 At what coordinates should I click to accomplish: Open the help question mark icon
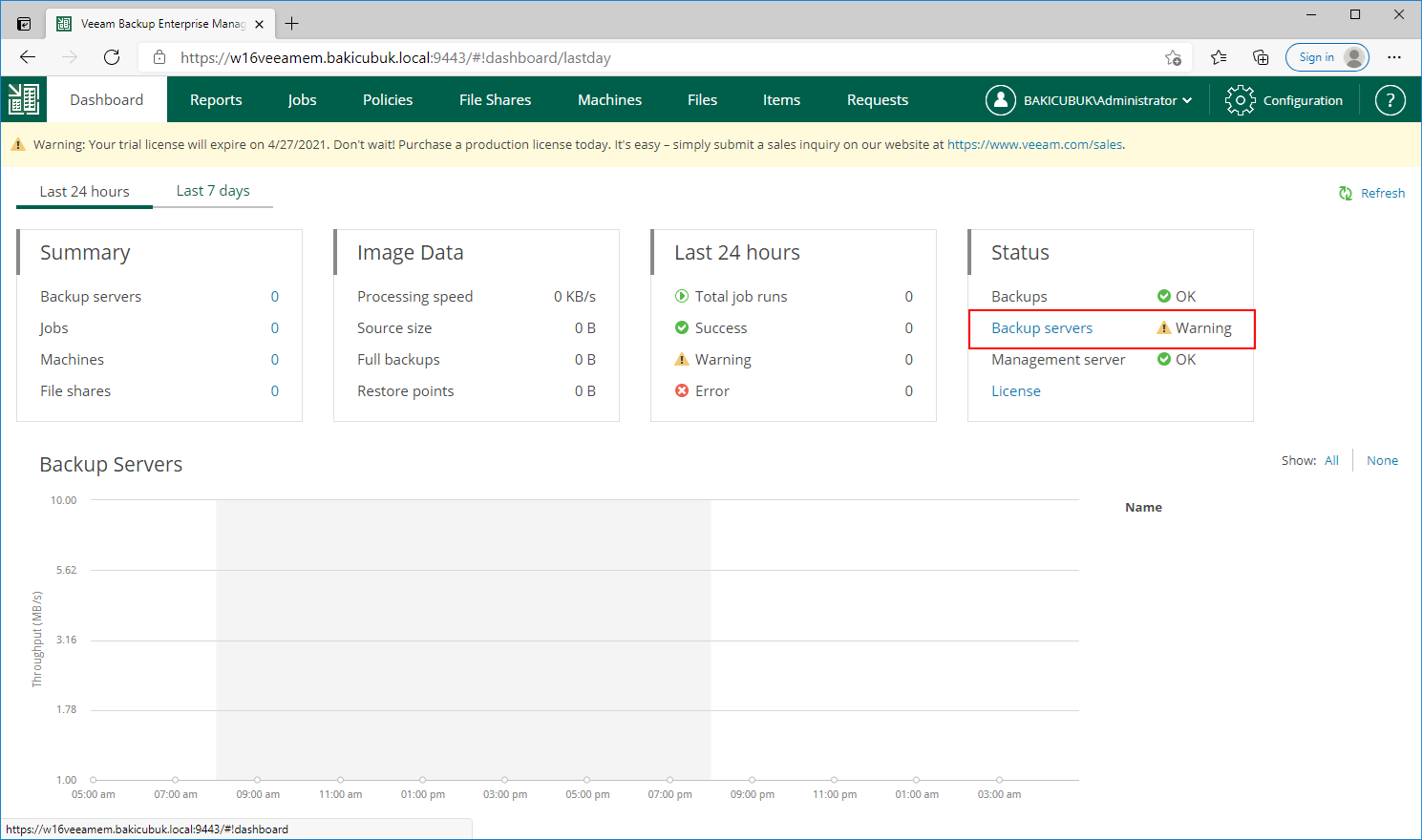[x=1390, y=99]
